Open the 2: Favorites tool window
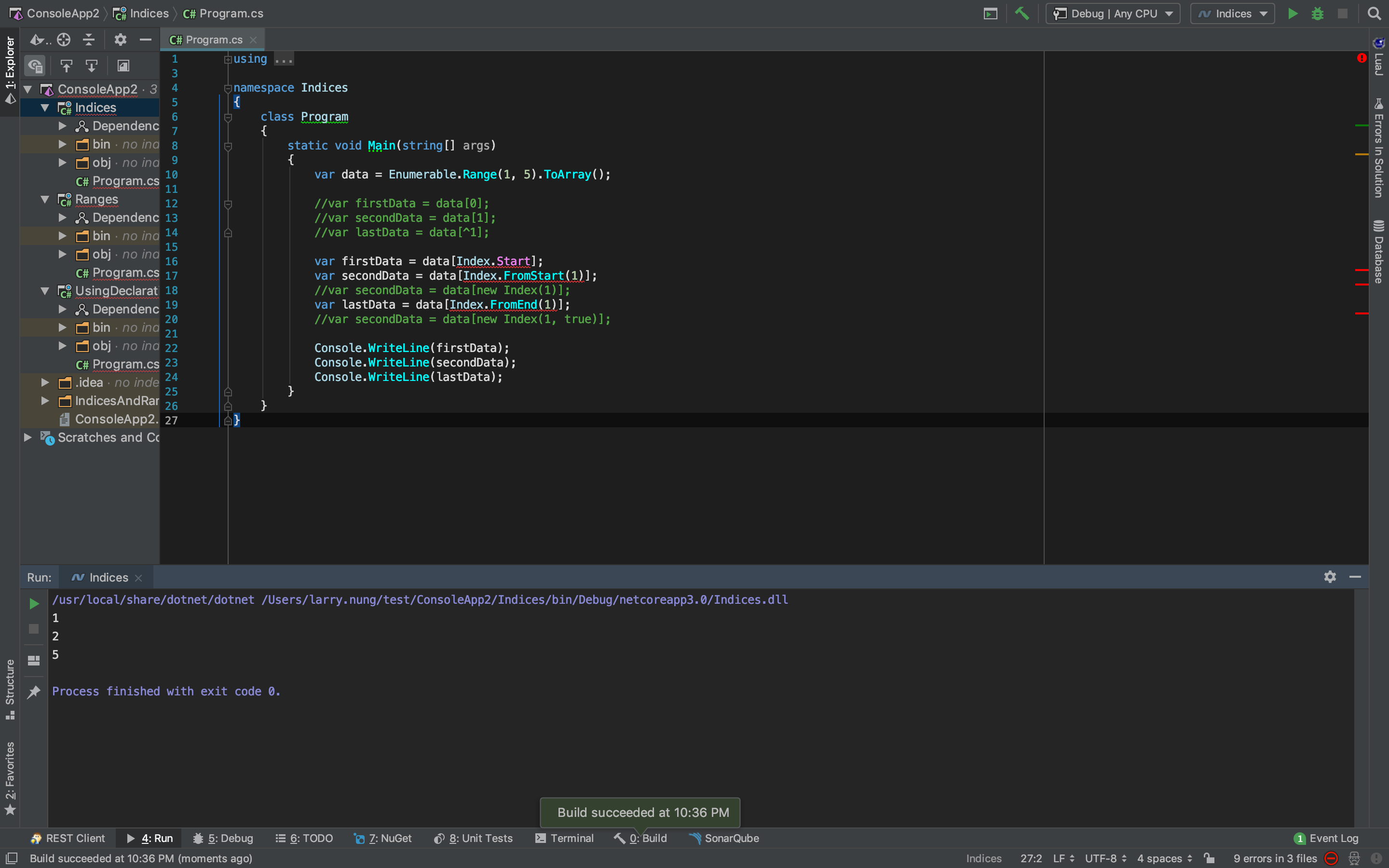Image resolution: width=1389 pixels, height=868 pixels. pos(10,777)
